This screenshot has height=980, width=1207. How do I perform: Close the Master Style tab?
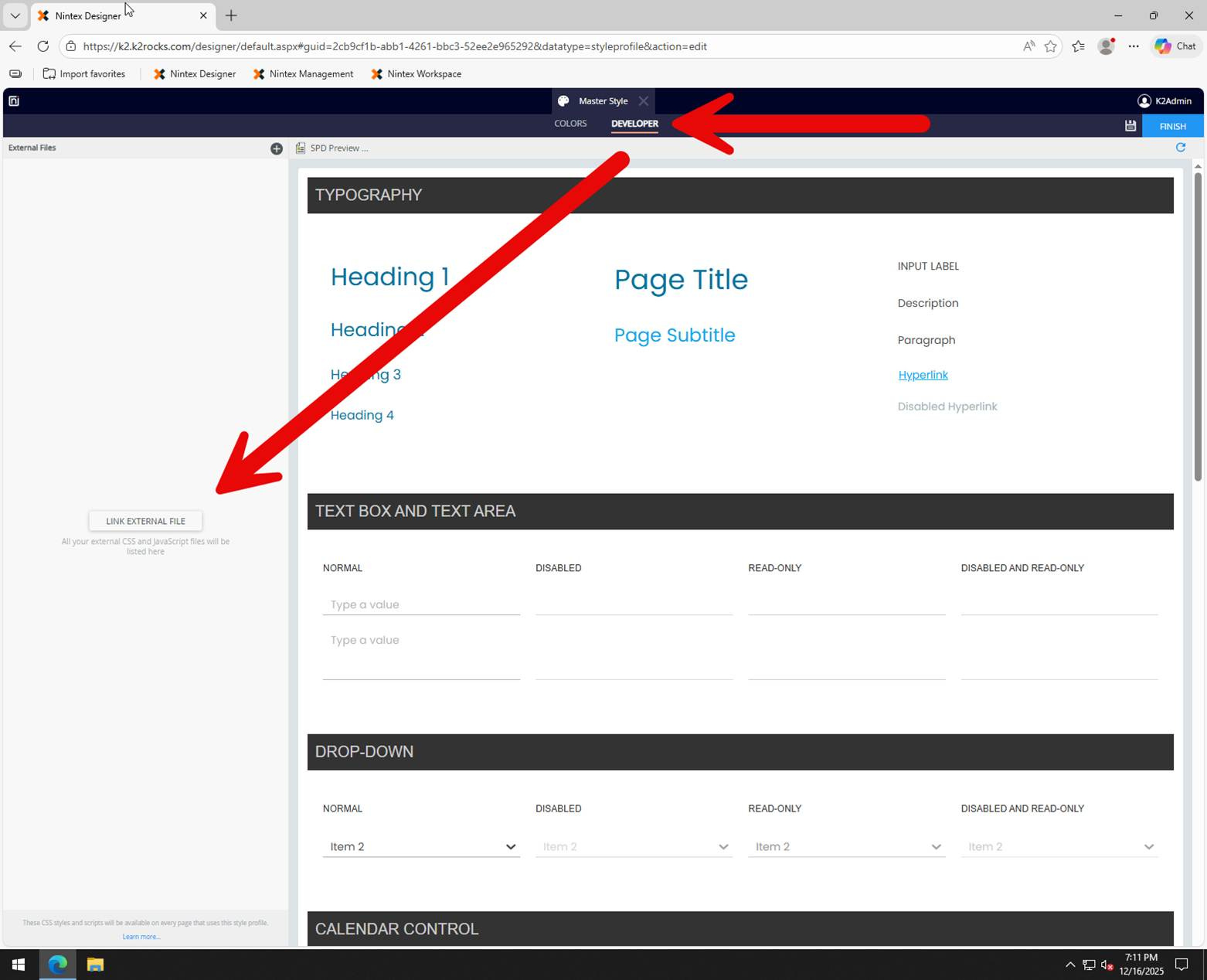(643, 100)
